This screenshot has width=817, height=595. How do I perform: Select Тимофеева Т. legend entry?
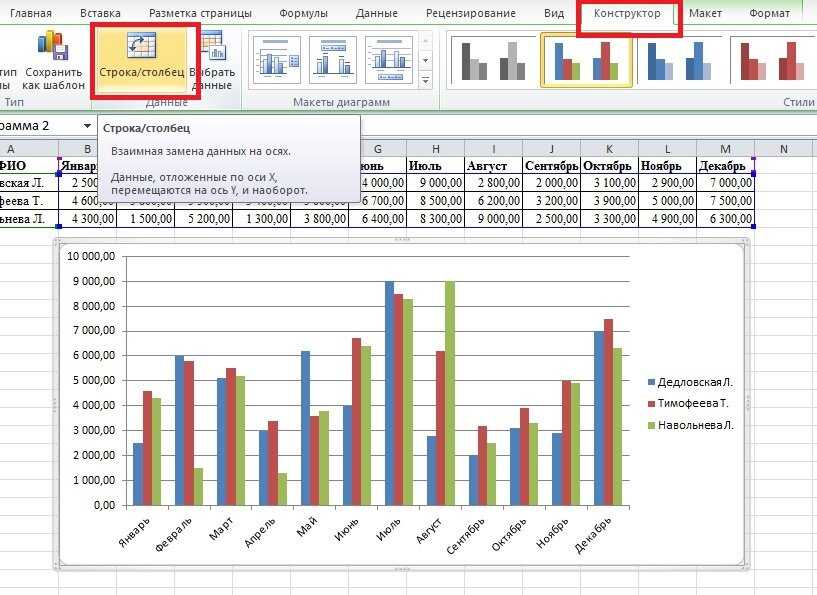coord(688,403)
